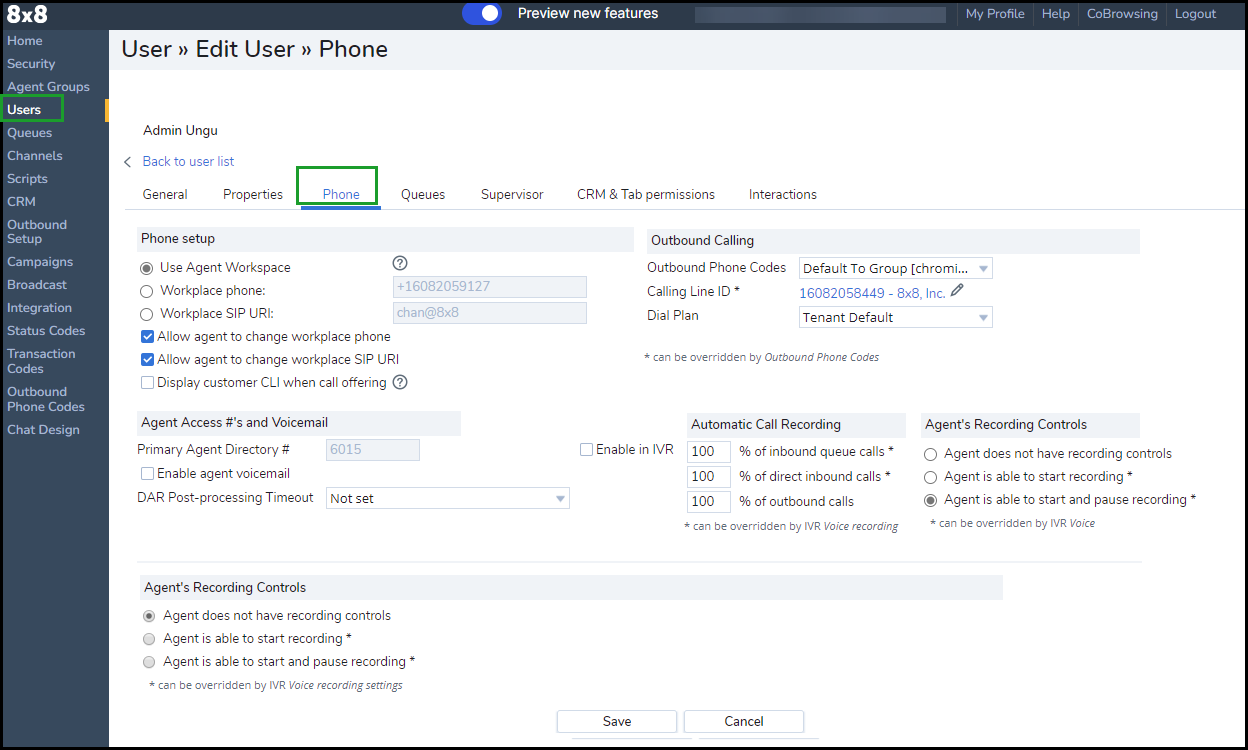This screenshot has height=750, width=1248.
Task: Click the help icon next to Display customer CLI
Action: [x=400, y=382]
